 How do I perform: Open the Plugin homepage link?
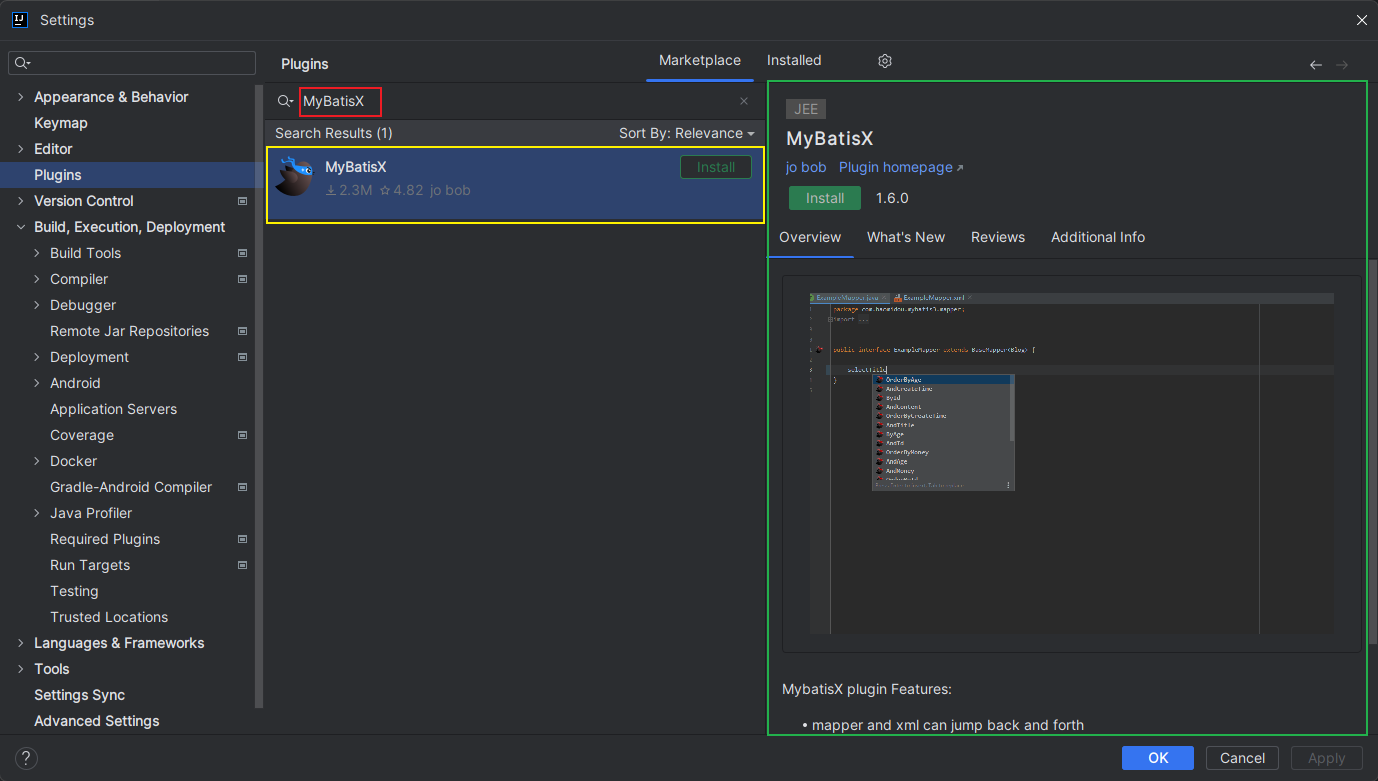pyautogui.click(x=901, y=167)
